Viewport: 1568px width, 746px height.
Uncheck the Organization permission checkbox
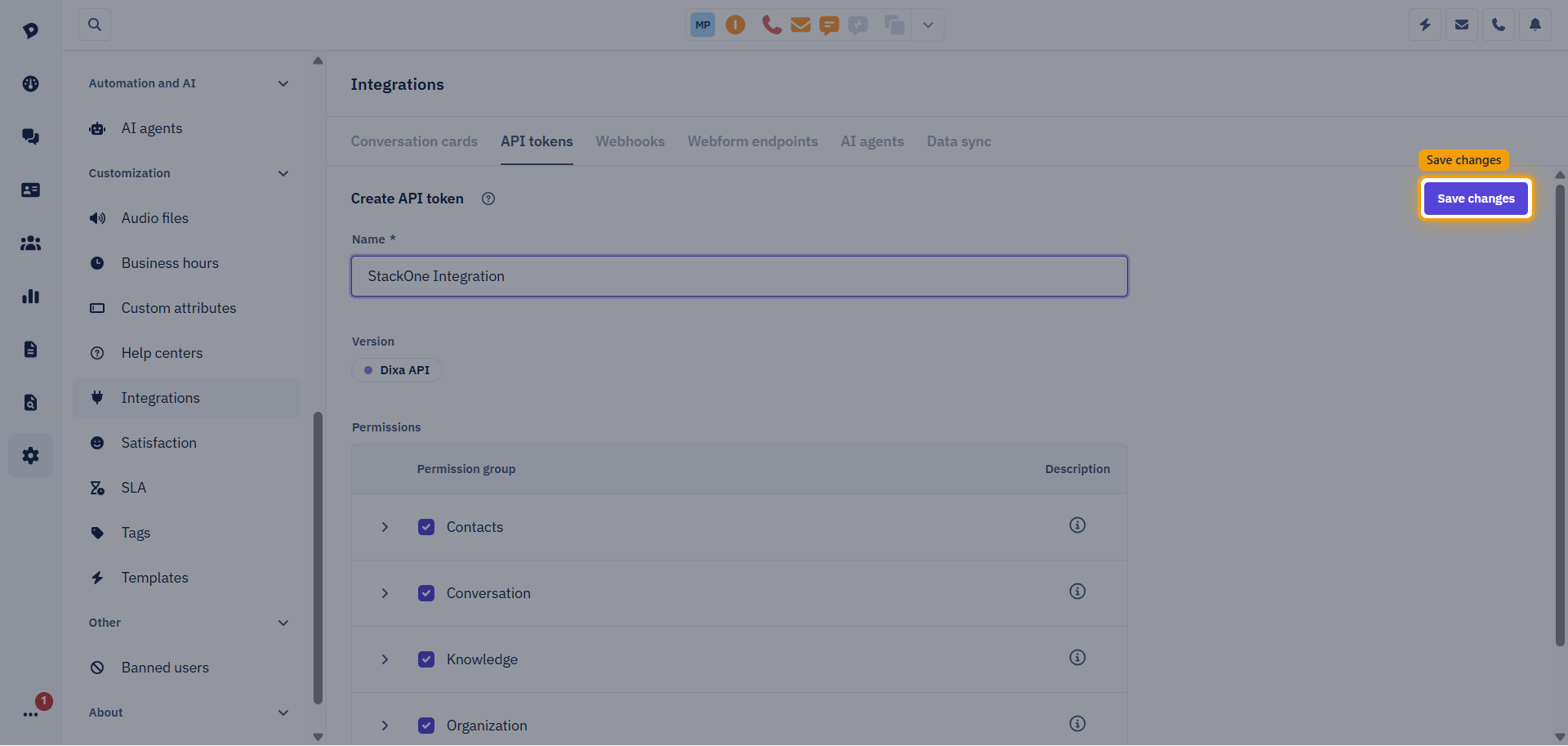pos(426,726)
